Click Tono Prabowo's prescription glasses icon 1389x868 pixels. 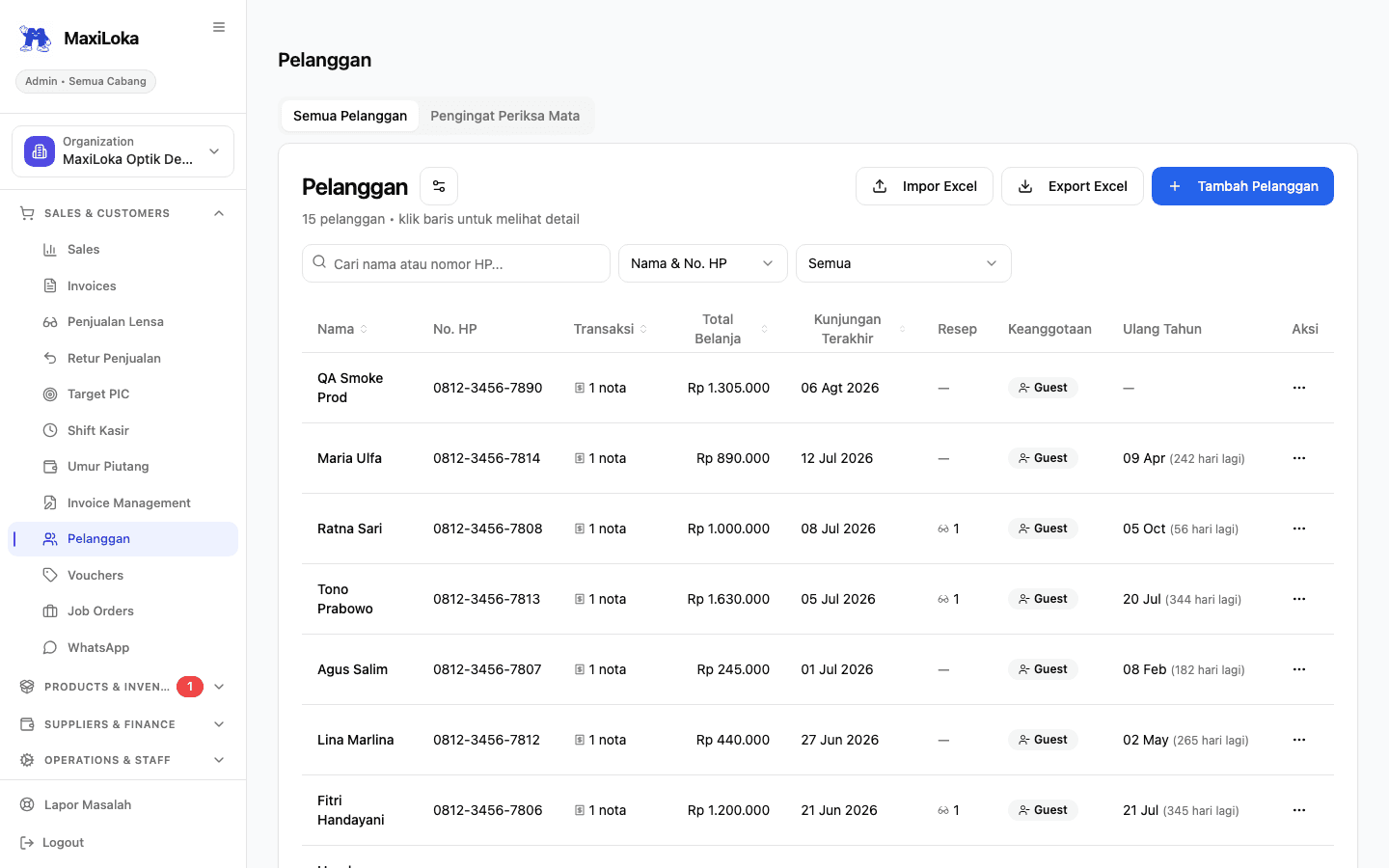pyautogui.click(x=943, y=599)
